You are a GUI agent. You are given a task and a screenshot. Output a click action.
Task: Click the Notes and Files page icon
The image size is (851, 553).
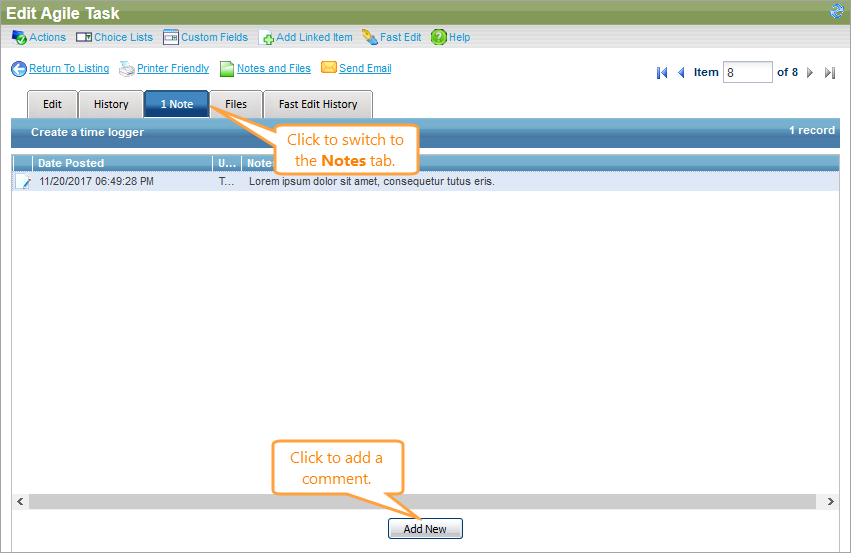pos(227,69)
